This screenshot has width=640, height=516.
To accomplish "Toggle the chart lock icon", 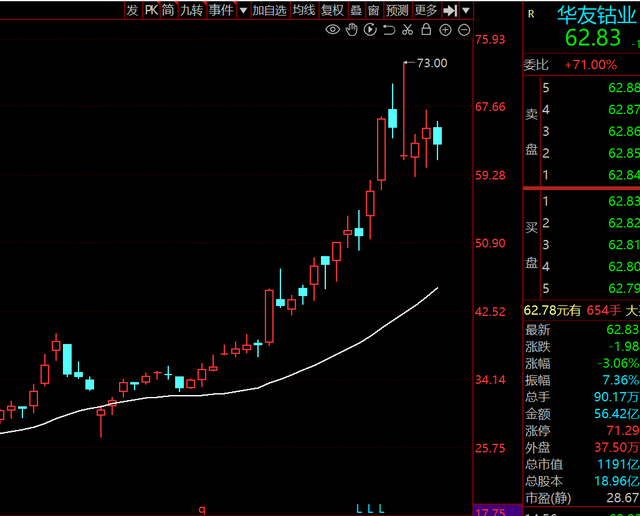I will click(x=426, y=29).
